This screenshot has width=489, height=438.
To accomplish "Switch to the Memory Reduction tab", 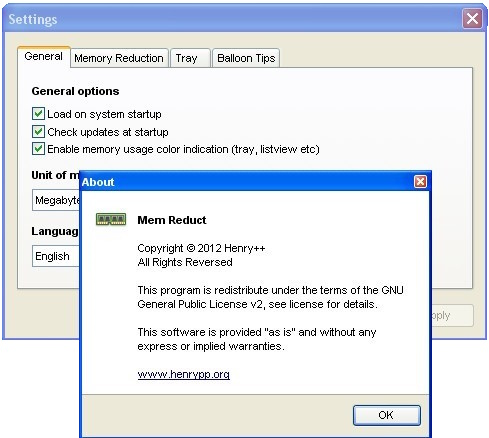I will [x=119, y=58].
